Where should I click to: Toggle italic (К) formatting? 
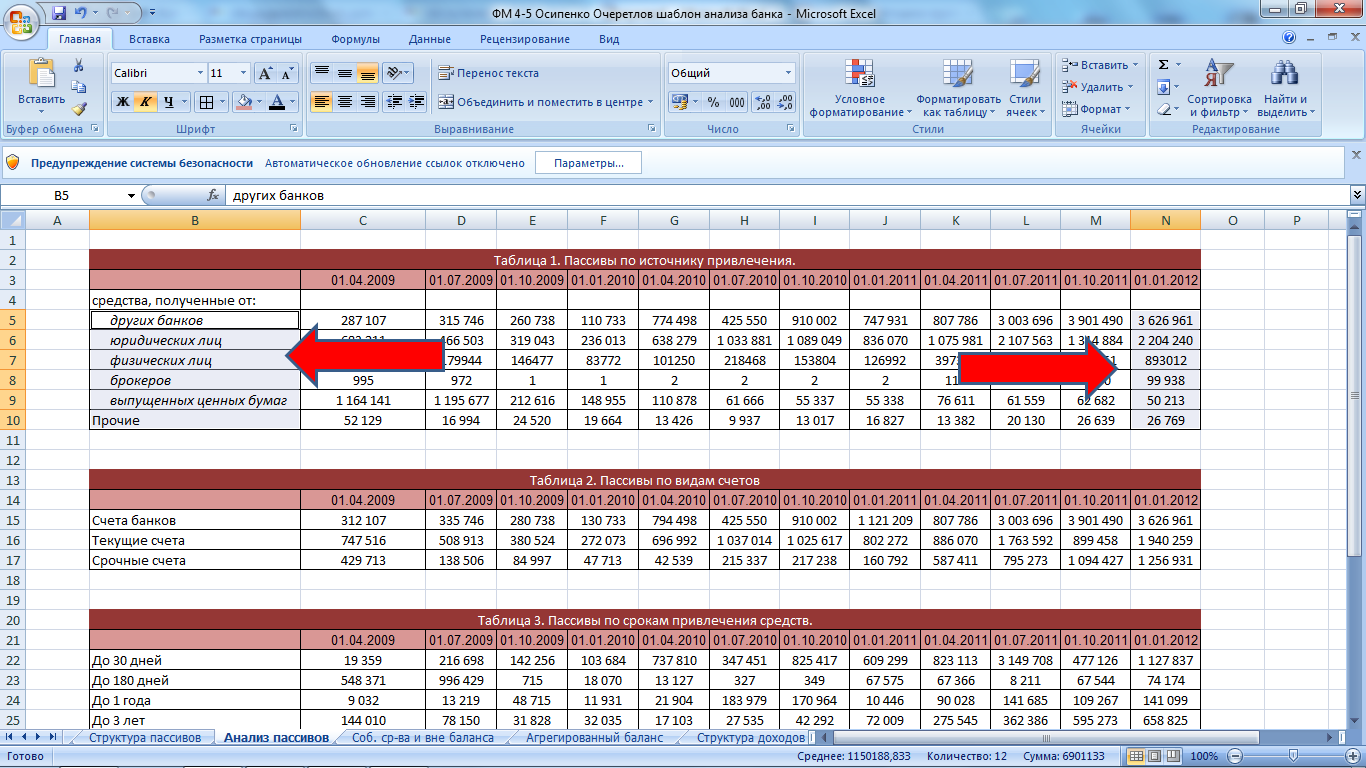(146, 102)
